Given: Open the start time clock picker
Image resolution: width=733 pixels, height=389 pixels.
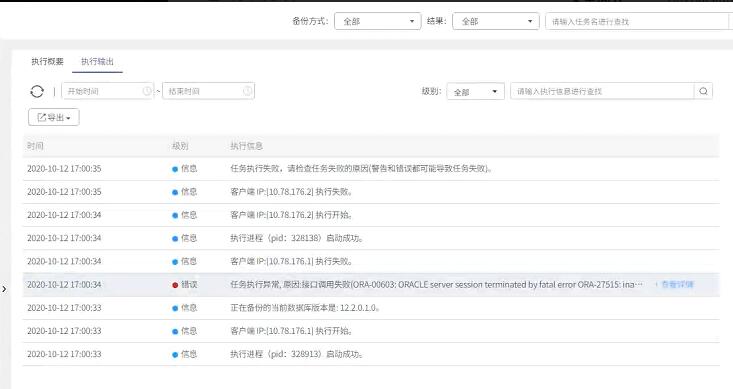Looking at the screenshot, I should (x=147, y=91).
